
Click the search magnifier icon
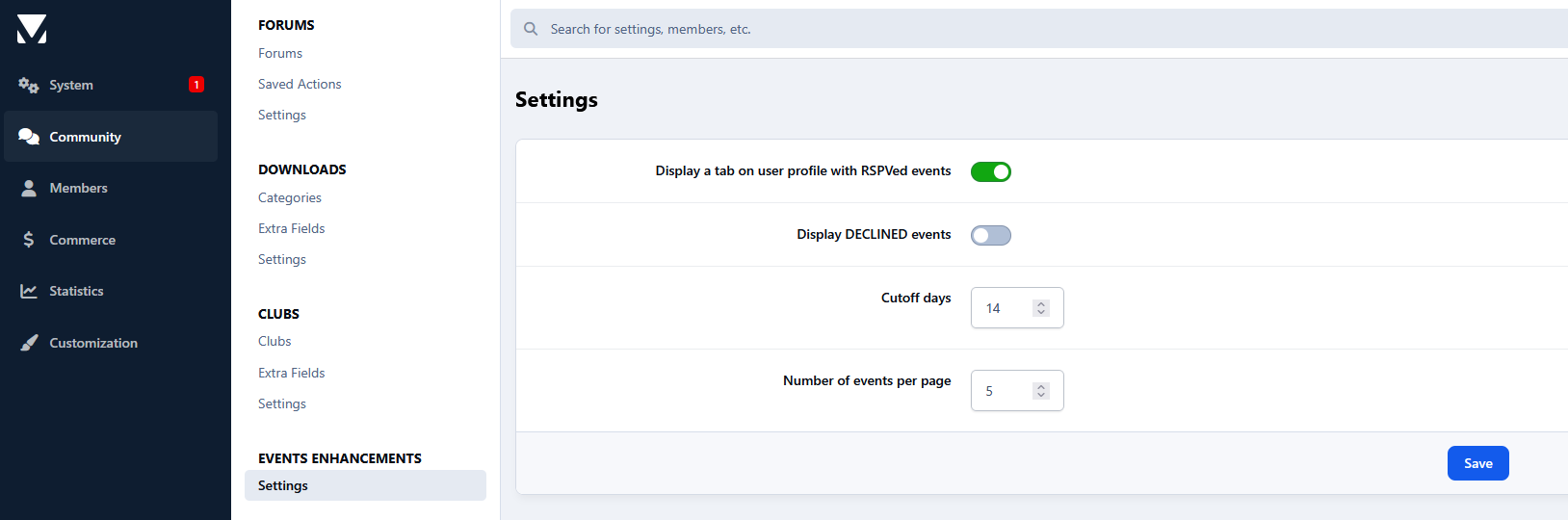pyautogui.click(x=531, y=29)
